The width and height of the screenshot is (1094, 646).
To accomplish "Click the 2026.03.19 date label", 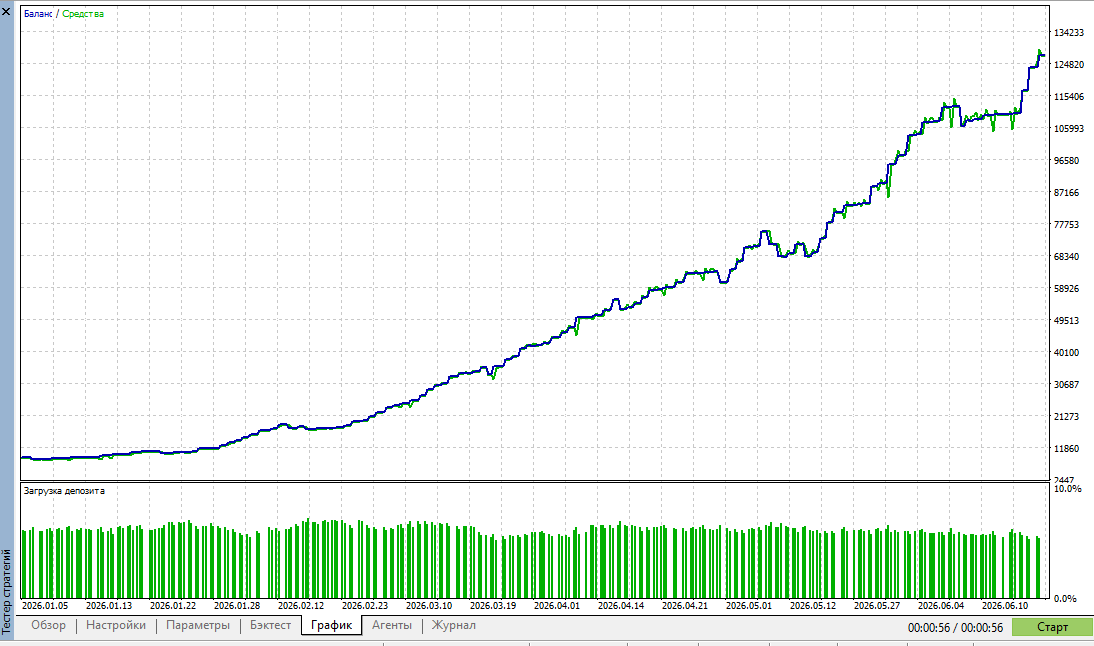I will tap(493, 606).
